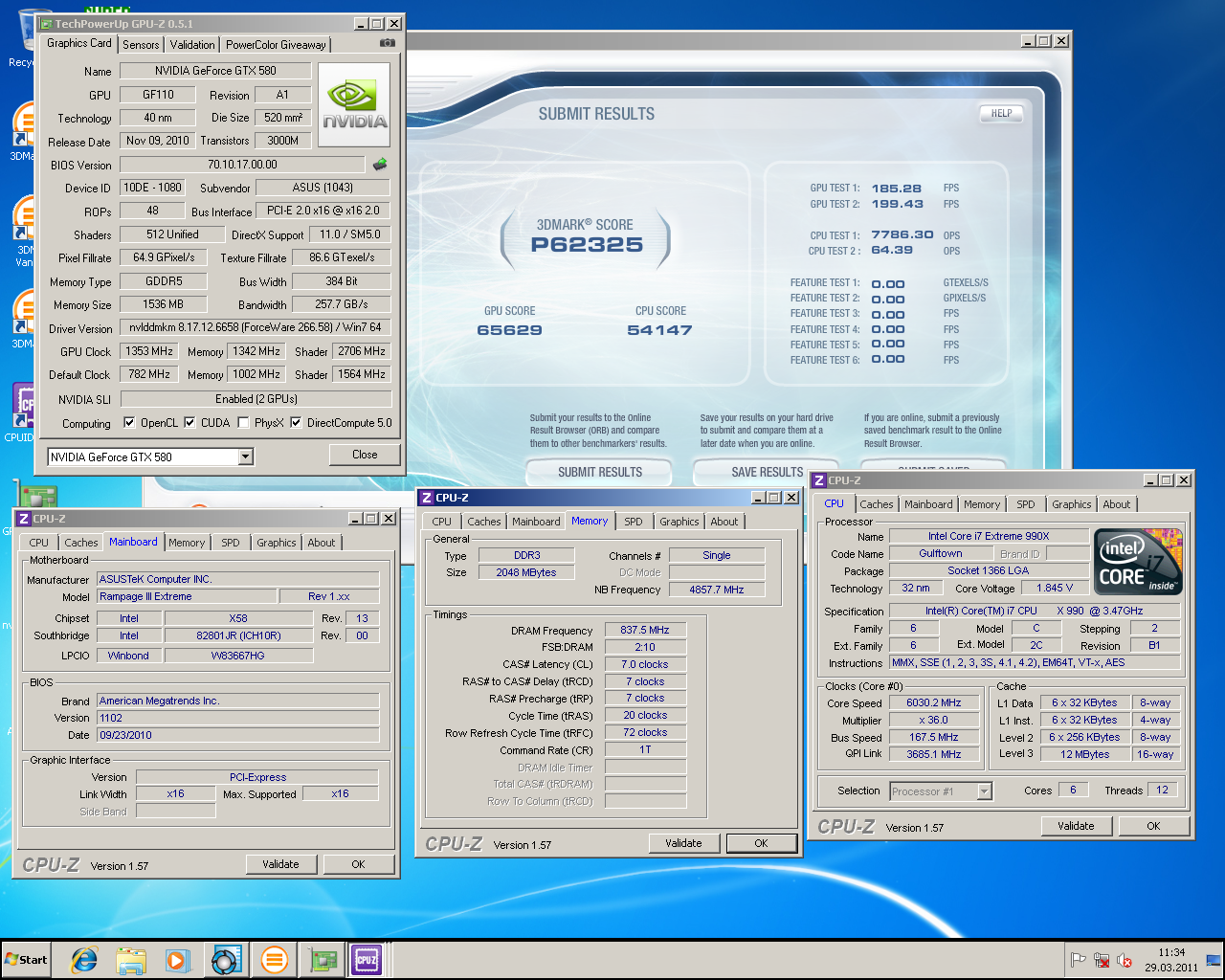Click the purple CPU-Z taskbar icon
1225x980 pixels.
pos(367,960)
